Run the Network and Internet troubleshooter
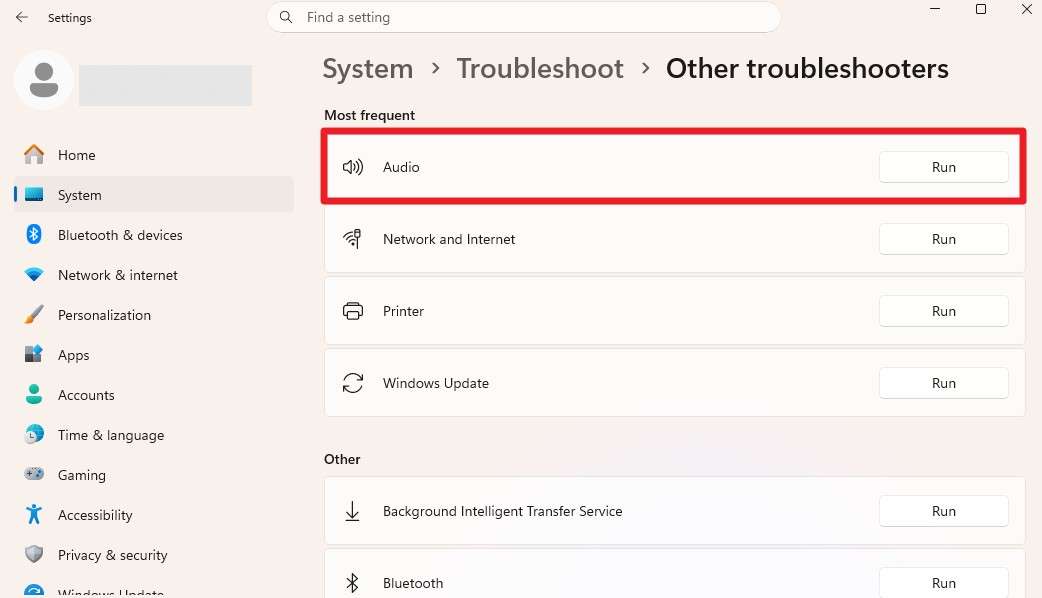This screenshot has height=598, width=1042. (944, 239)
